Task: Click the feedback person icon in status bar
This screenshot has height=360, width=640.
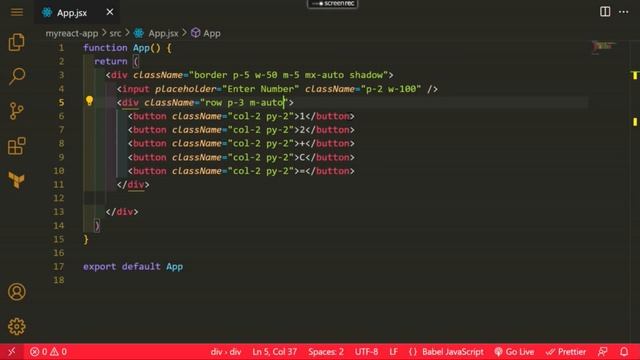Action: point(602,351)
